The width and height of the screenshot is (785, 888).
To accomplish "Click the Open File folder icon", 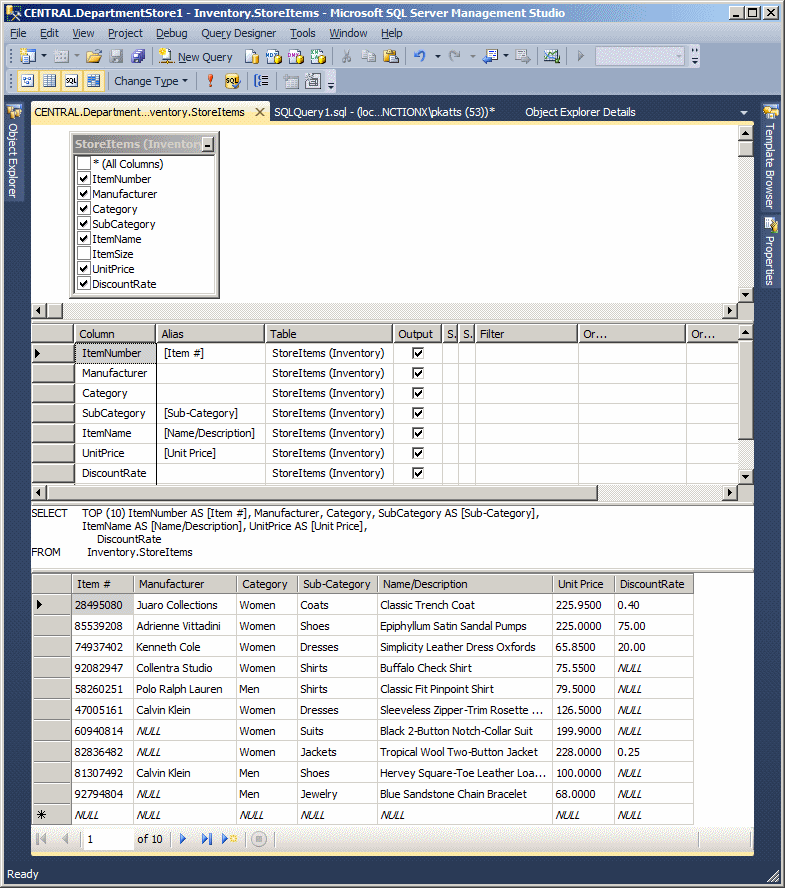I will coord(94,56).
